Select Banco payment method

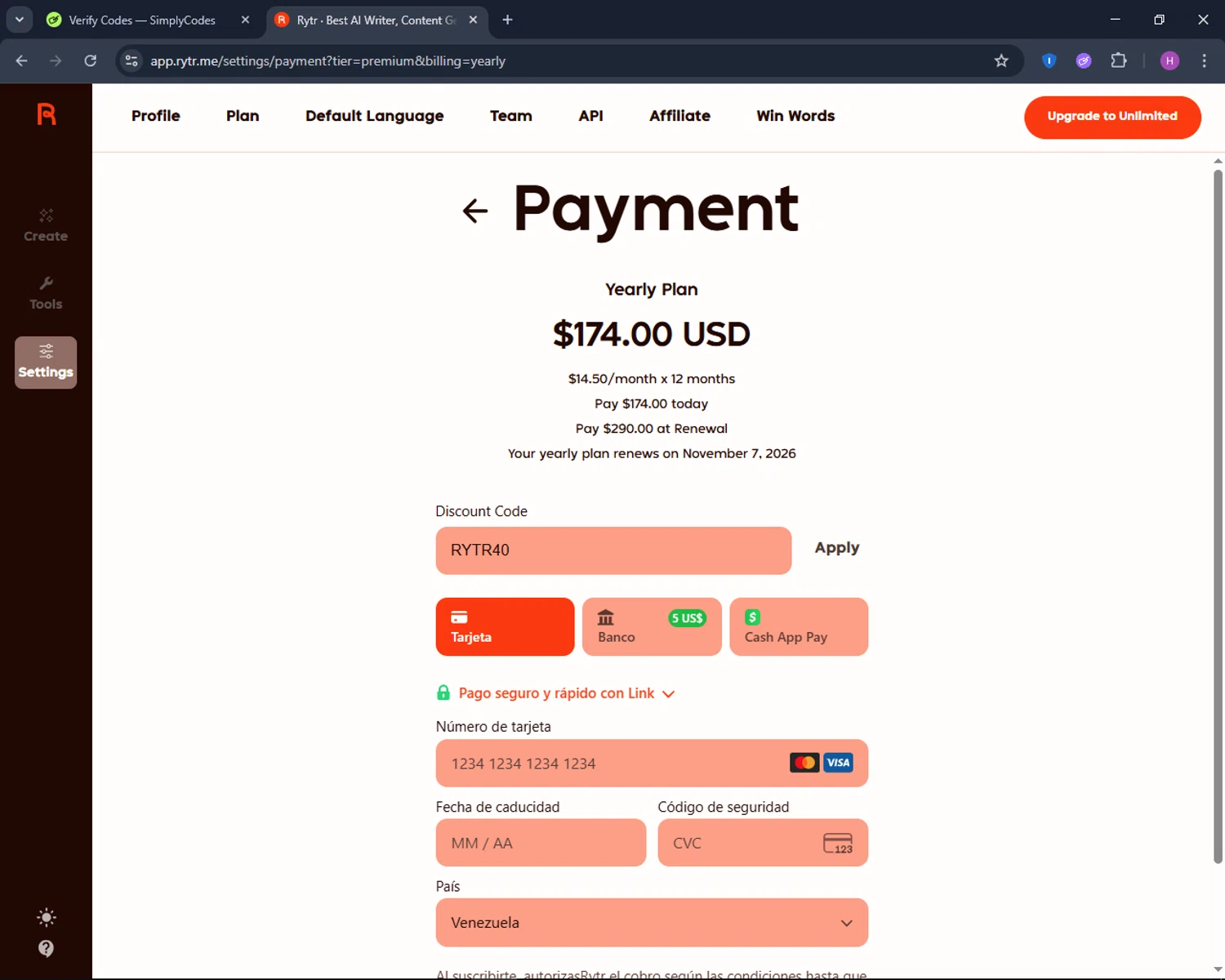tap(652, 626)
